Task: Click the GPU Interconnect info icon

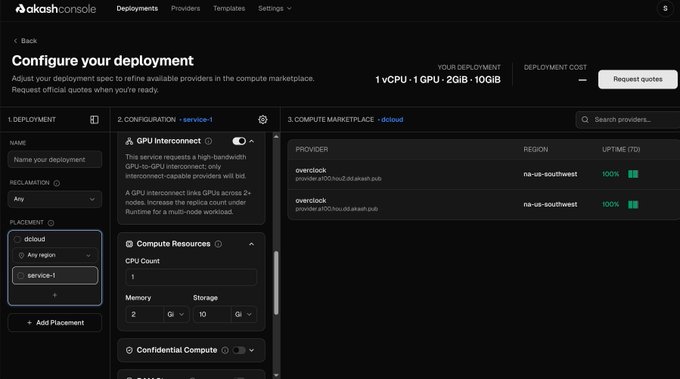Action: (x=209, y=141)
